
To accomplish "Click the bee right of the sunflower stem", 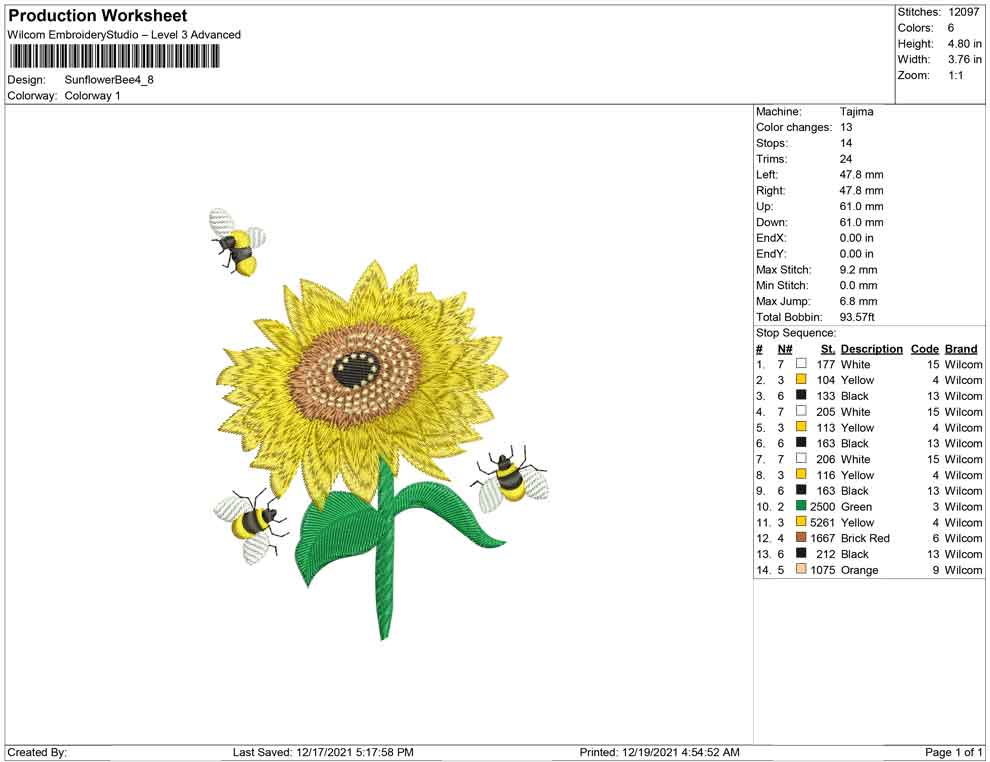I will [510, 479].
